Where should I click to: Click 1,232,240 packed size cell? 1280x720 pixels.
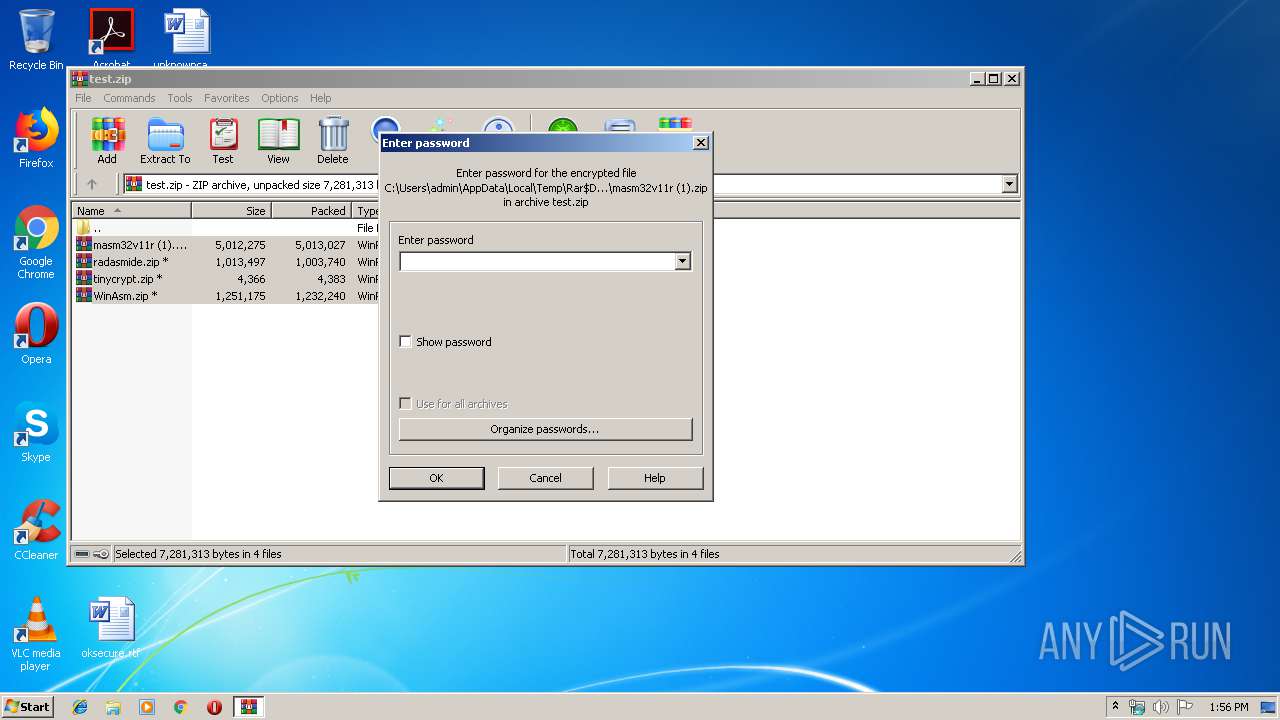pyautogui.click(x=320, y=296)
